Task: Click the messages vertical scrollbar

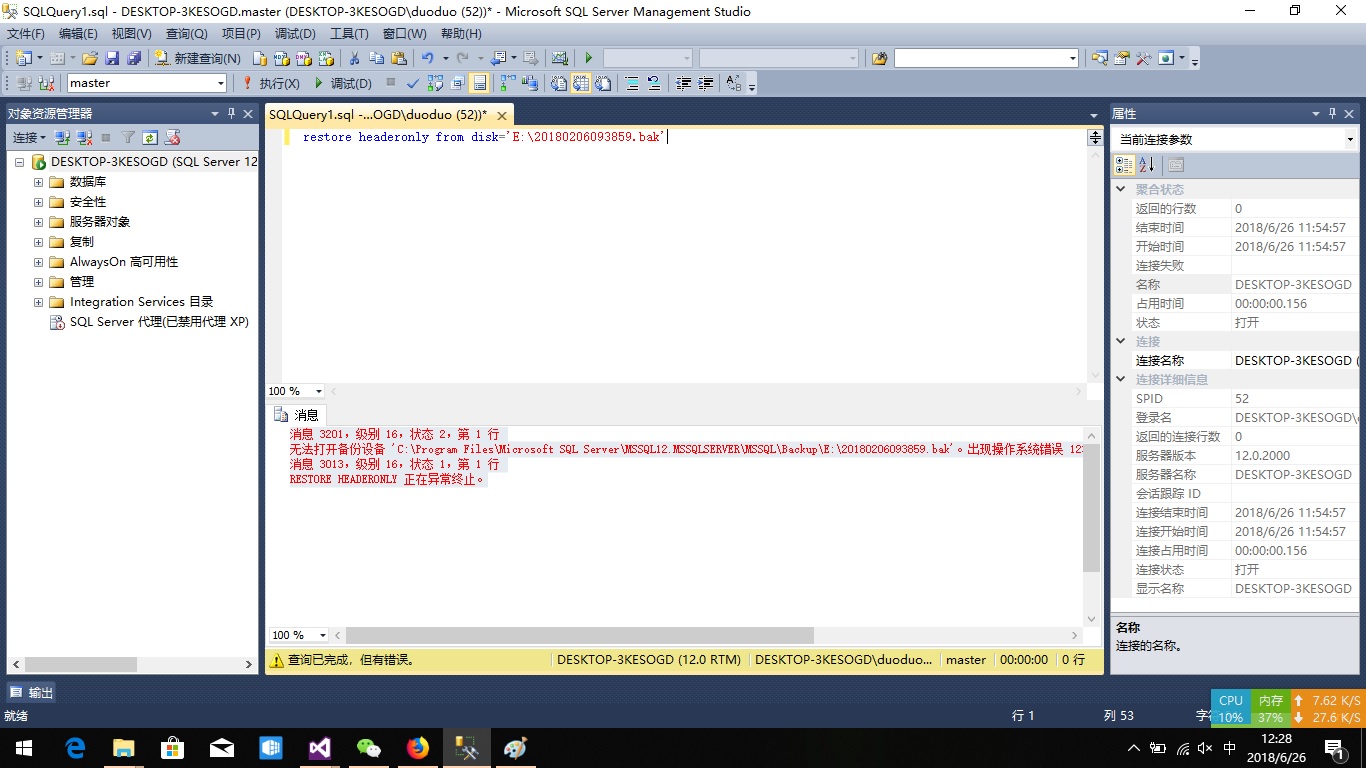Action: 1092,509
